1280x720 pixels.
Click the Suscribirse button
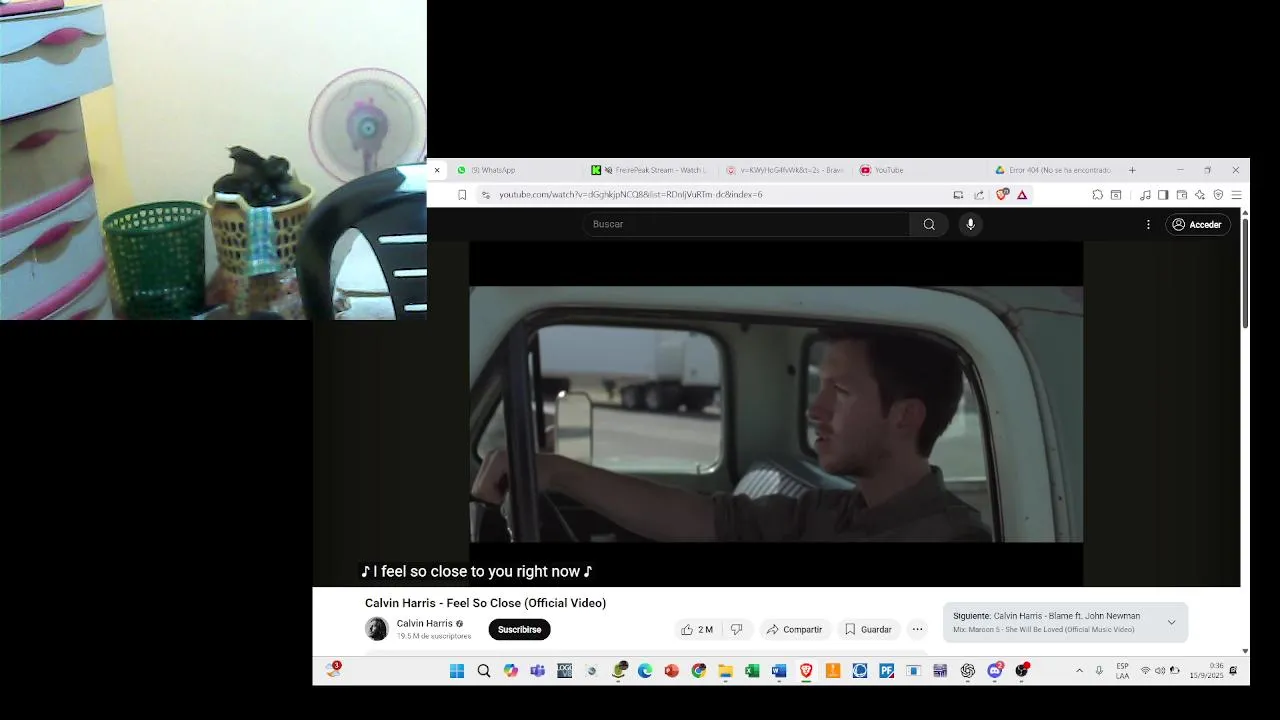519,629
